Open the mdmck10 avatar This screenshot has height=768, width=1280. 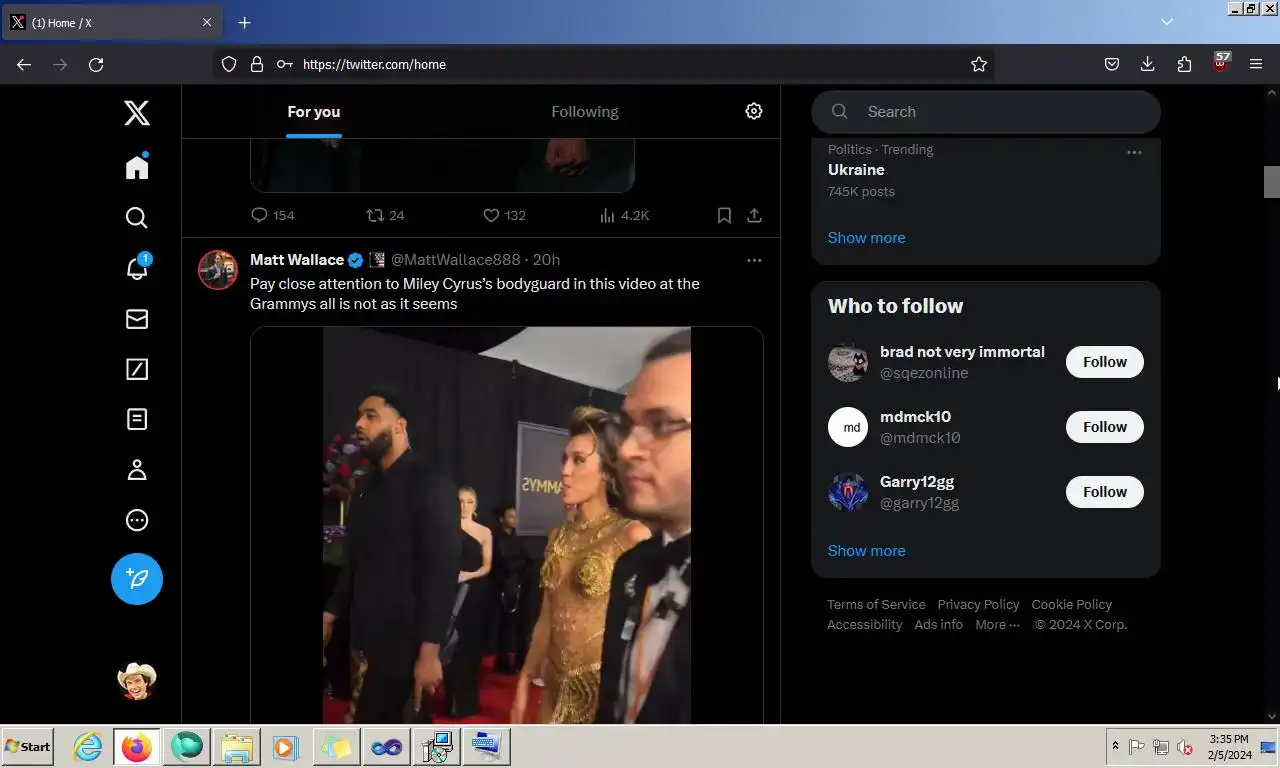click(848, 427)
